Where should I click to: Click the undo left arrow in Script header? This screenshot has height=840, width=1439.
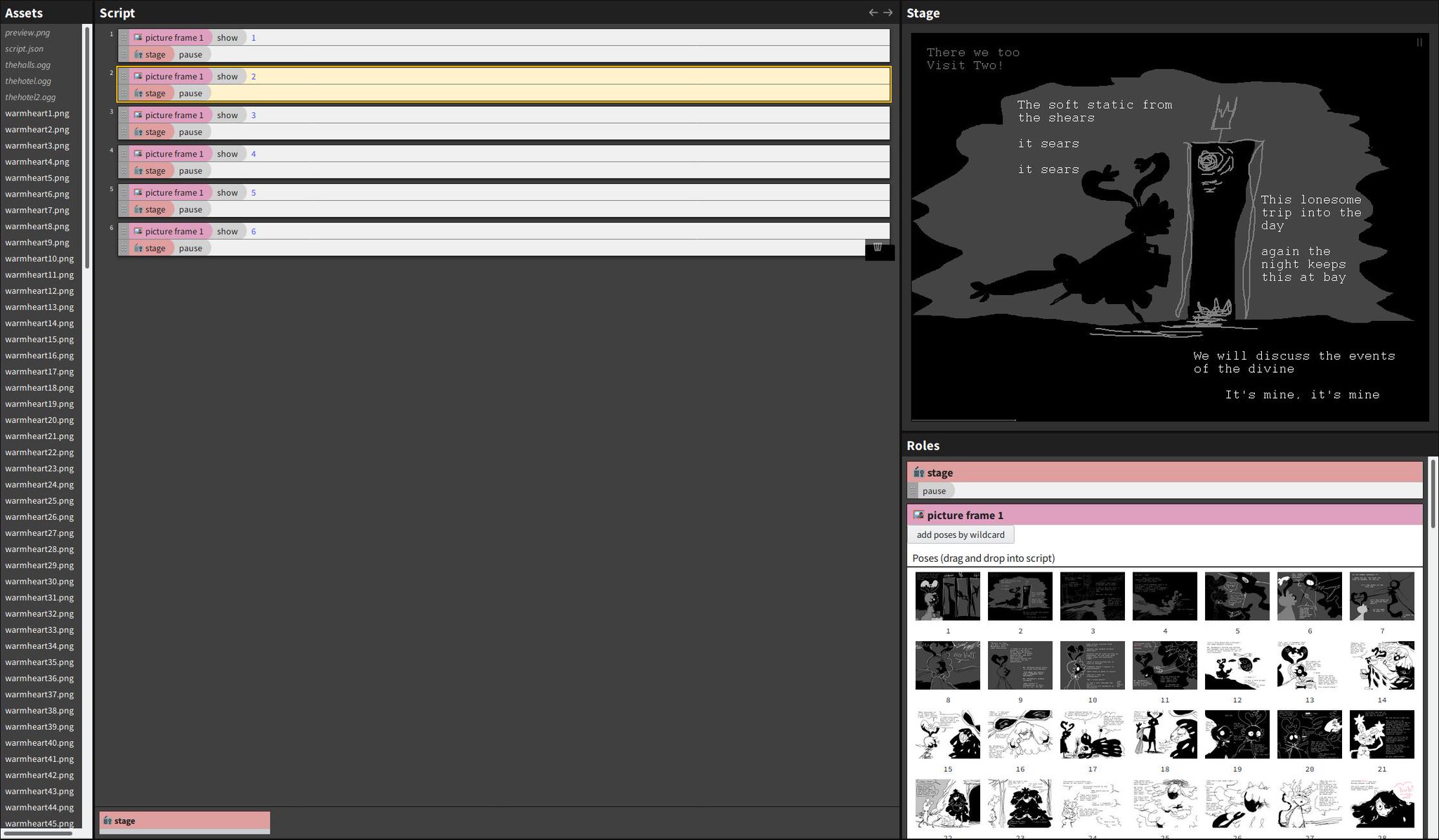(x=873, y=13)
